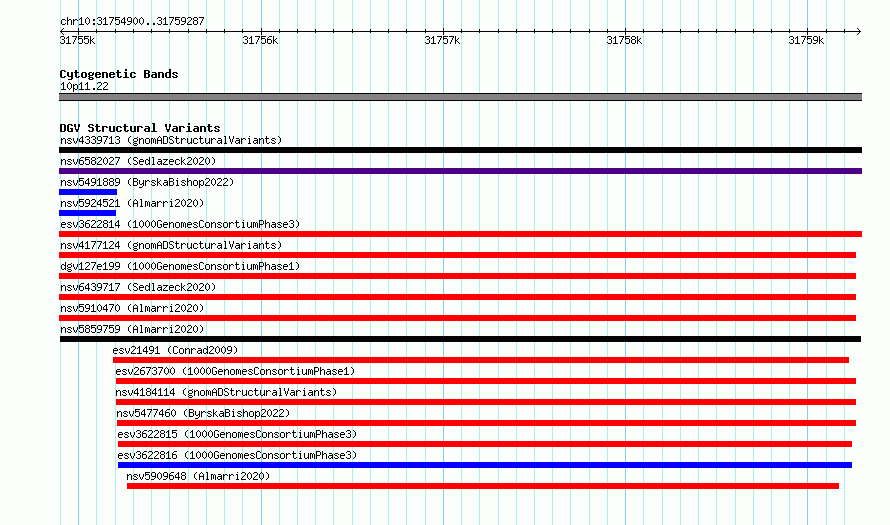Viewport: 890px width, 525px height.
Task: Select the red esv21491 variant bar
Action: (x=481, y=360)
